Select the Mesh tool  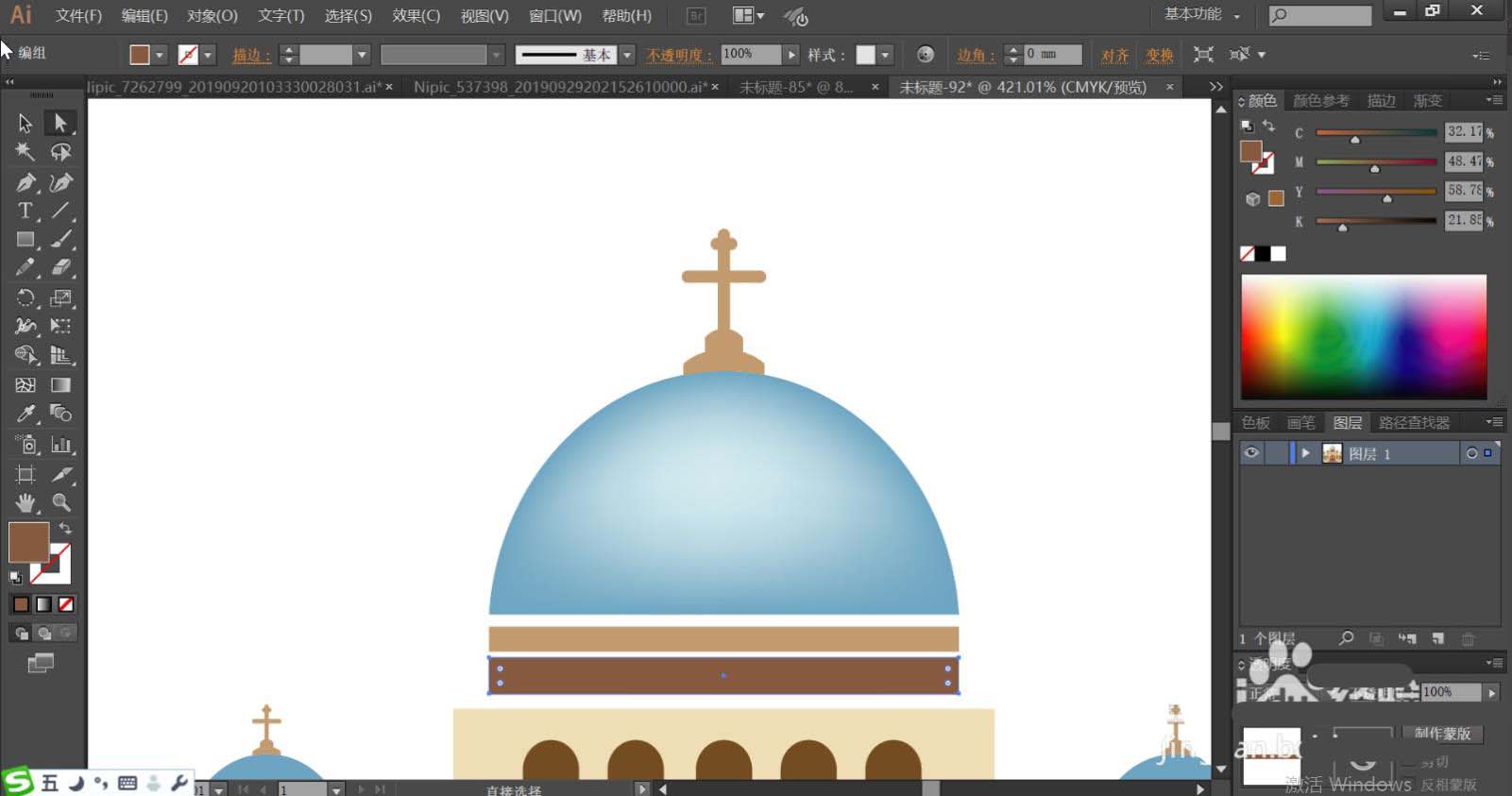tap(25, 385)
